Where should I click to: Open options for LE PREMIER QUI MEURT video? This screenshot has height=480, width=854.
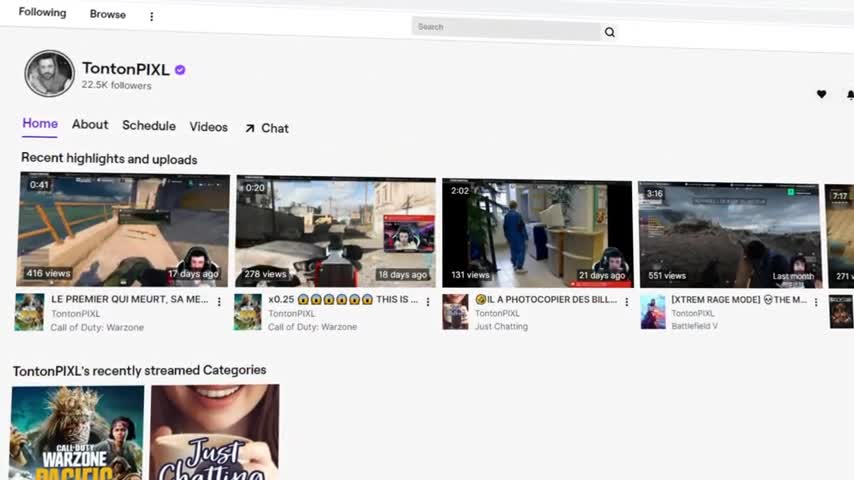coord(219,302)
